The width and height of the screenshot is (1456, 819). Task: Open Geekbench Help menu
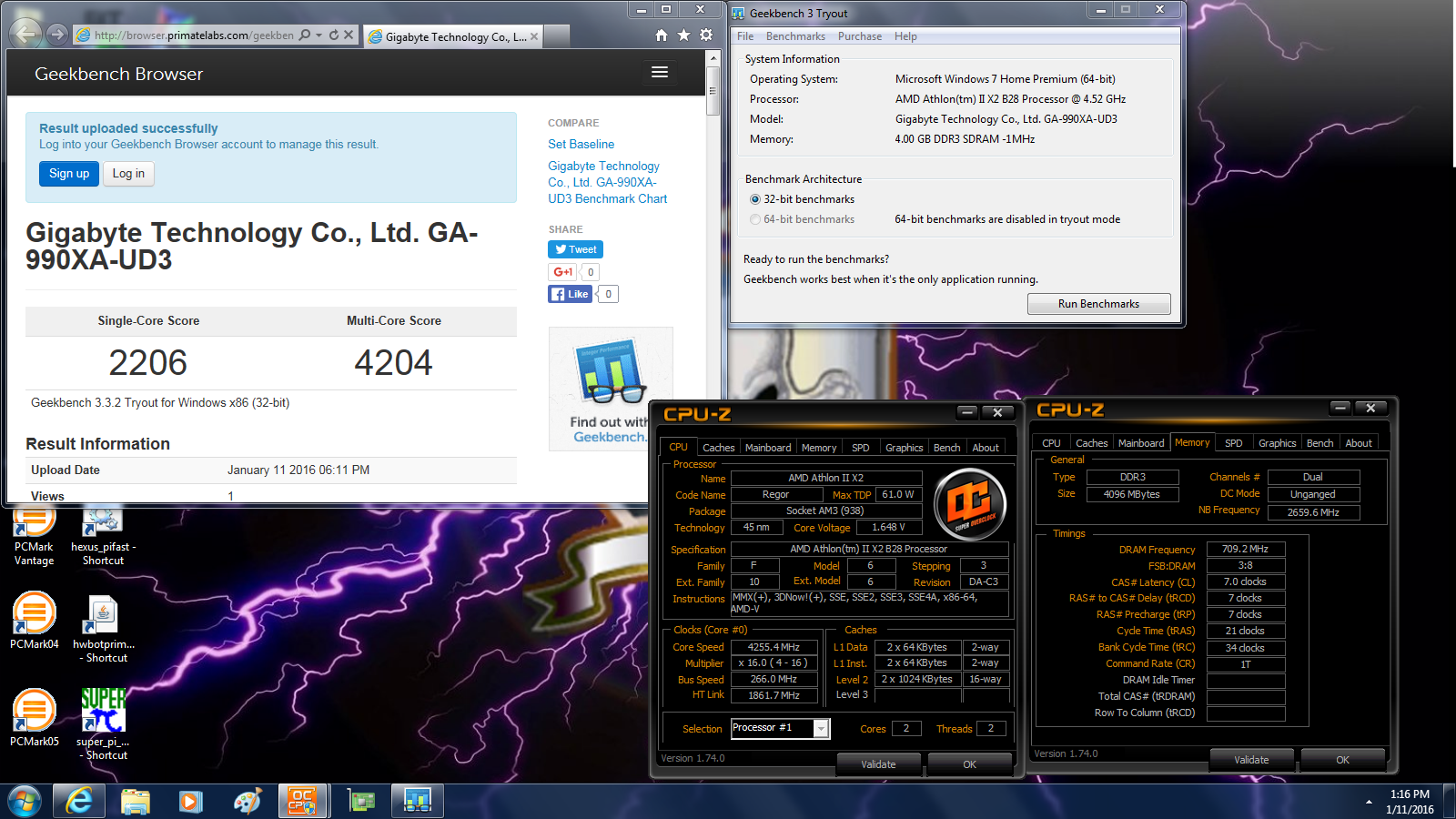tap(905, 36)
